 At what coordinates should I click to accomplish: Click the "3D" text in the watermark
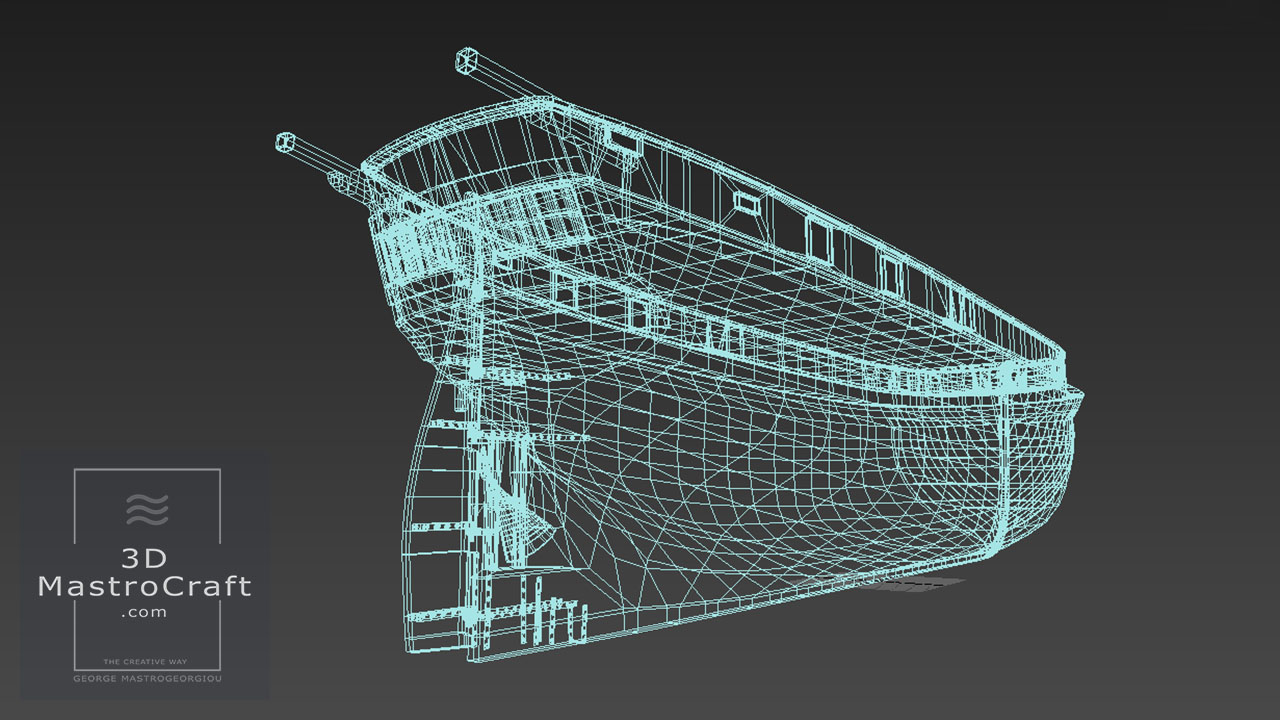click(x=147, y=558)
